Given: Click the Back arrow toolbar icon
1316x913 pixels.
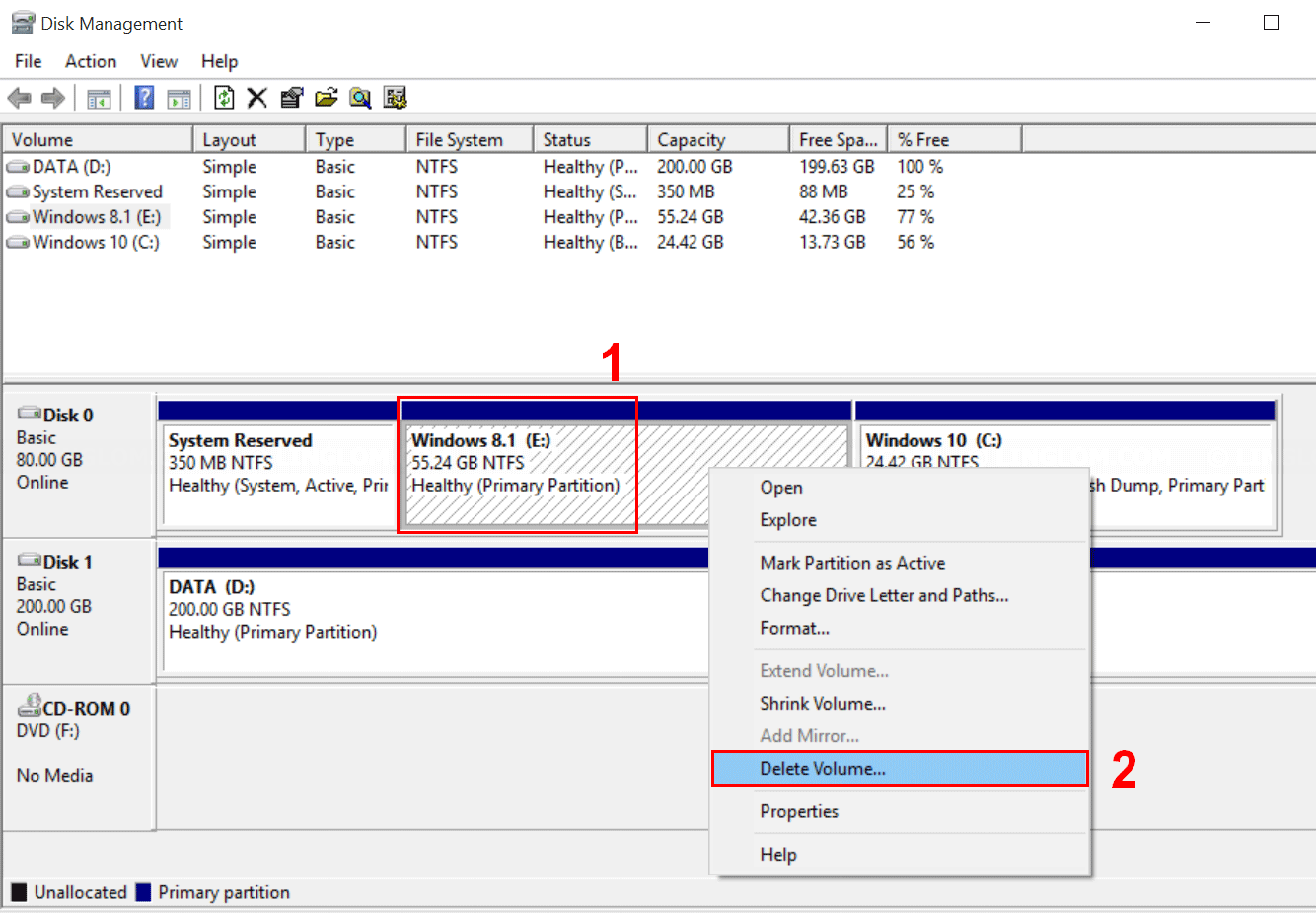Looking at the screenshot, I should tap(20, 98).
